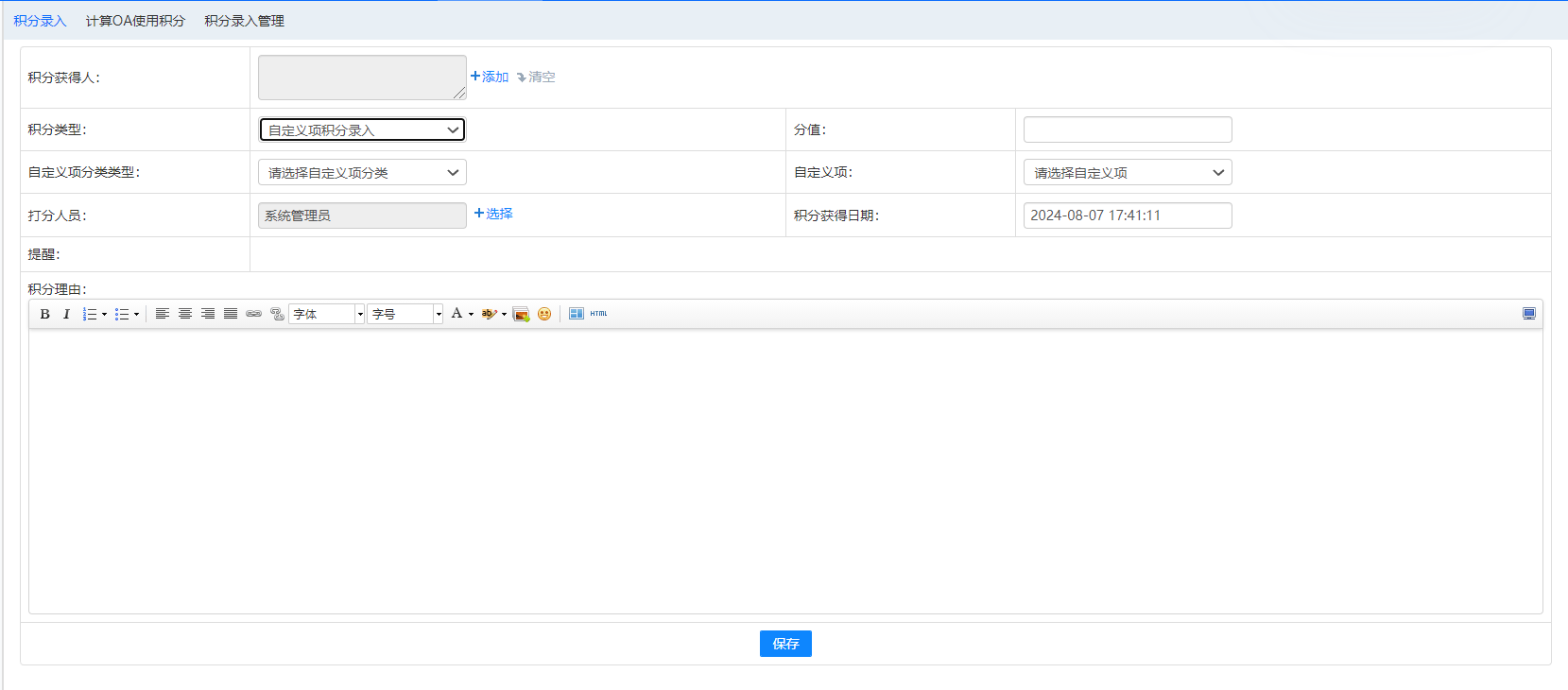
Task: Open the 请选择自定义项 dropdown
Action: (x=1127, y=172)
